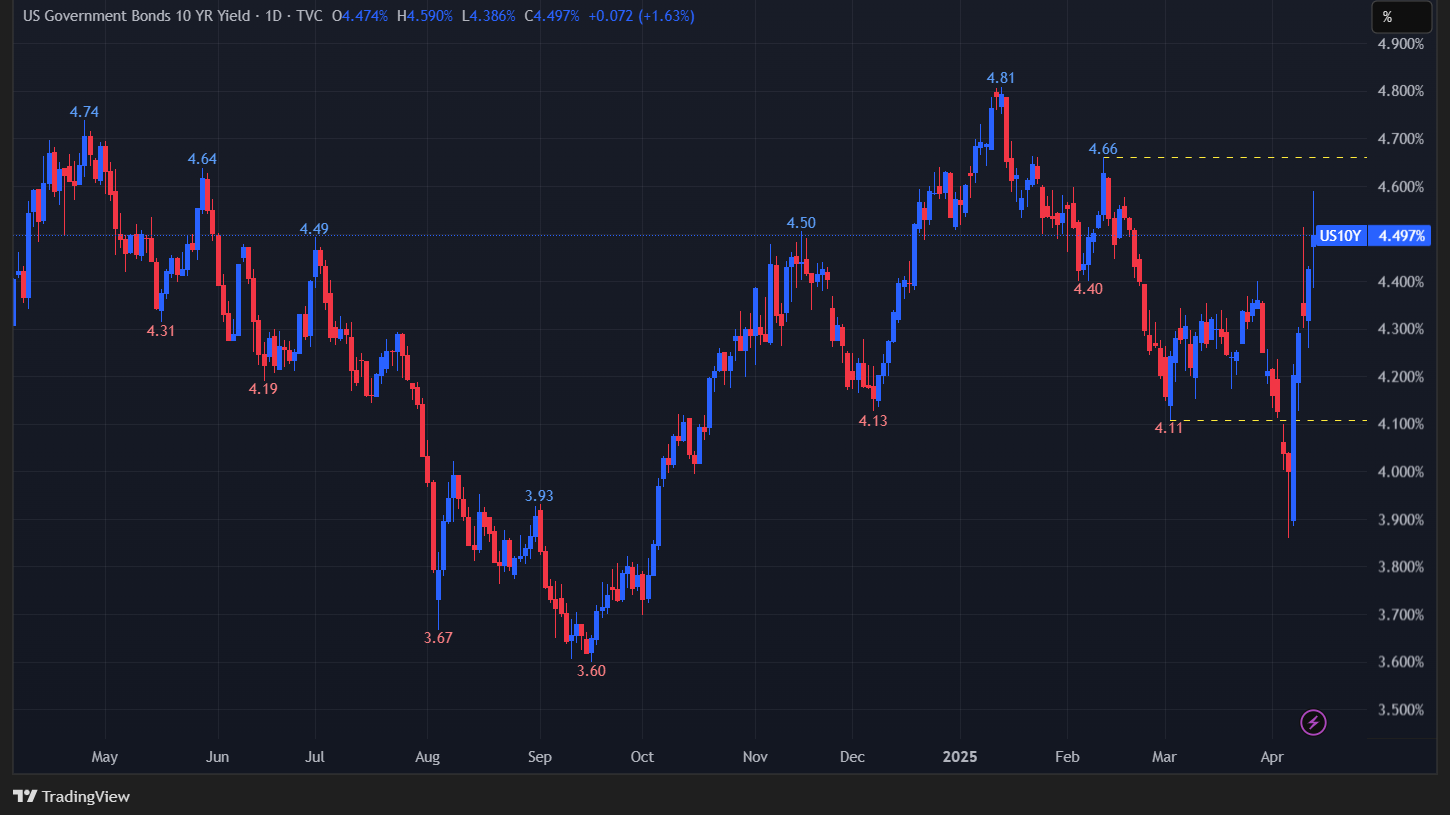Click the Jul label on time axis
Viewport: 1450px width, 815px height.
(316, 757)
